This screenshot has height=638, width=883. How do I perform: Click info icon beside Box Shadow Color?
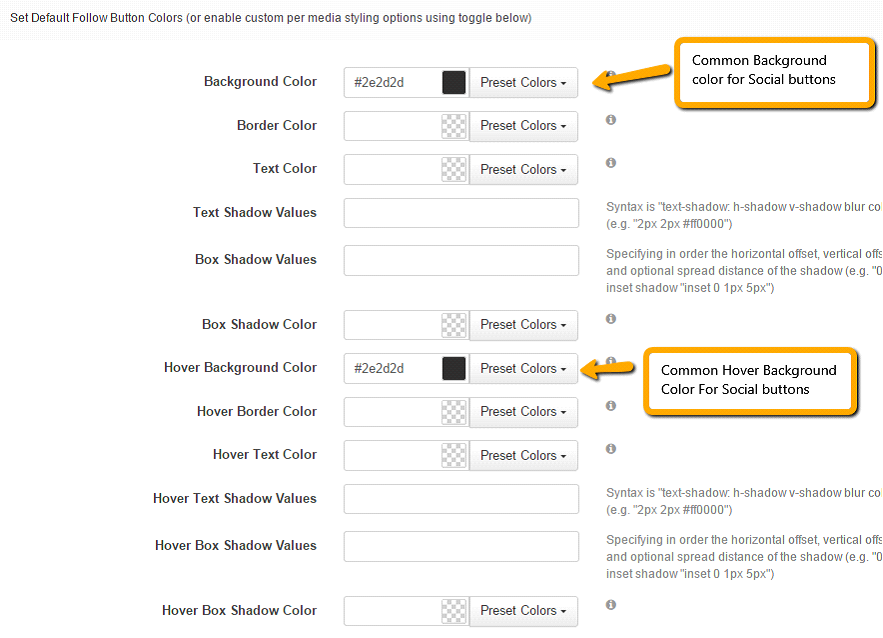tap(610, 319)
